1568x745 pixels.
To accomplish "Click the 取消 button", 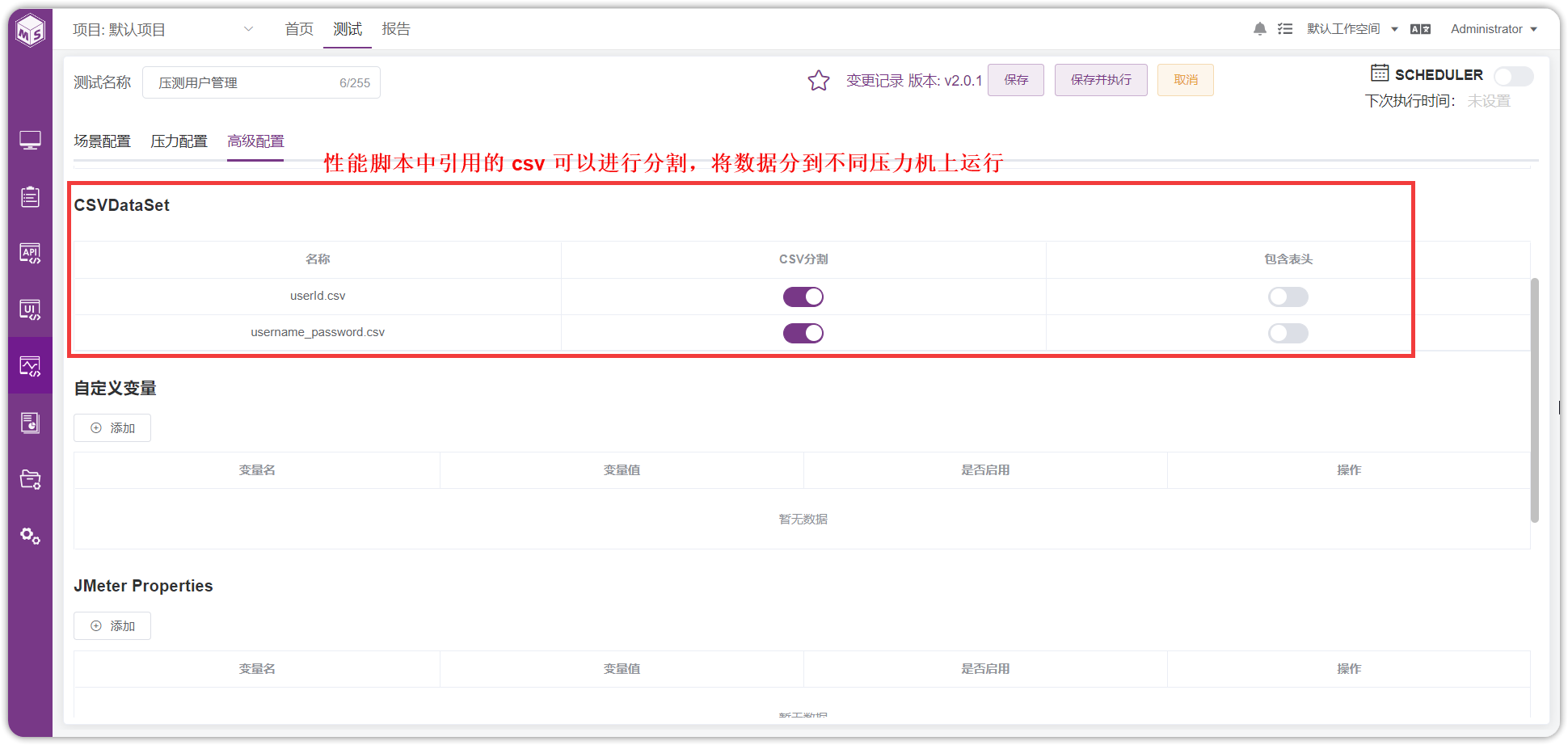I will click(x=1186, y=80).
